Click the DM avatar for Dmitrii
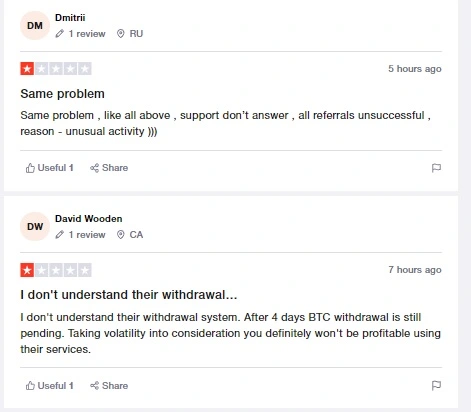 [35, 26]
